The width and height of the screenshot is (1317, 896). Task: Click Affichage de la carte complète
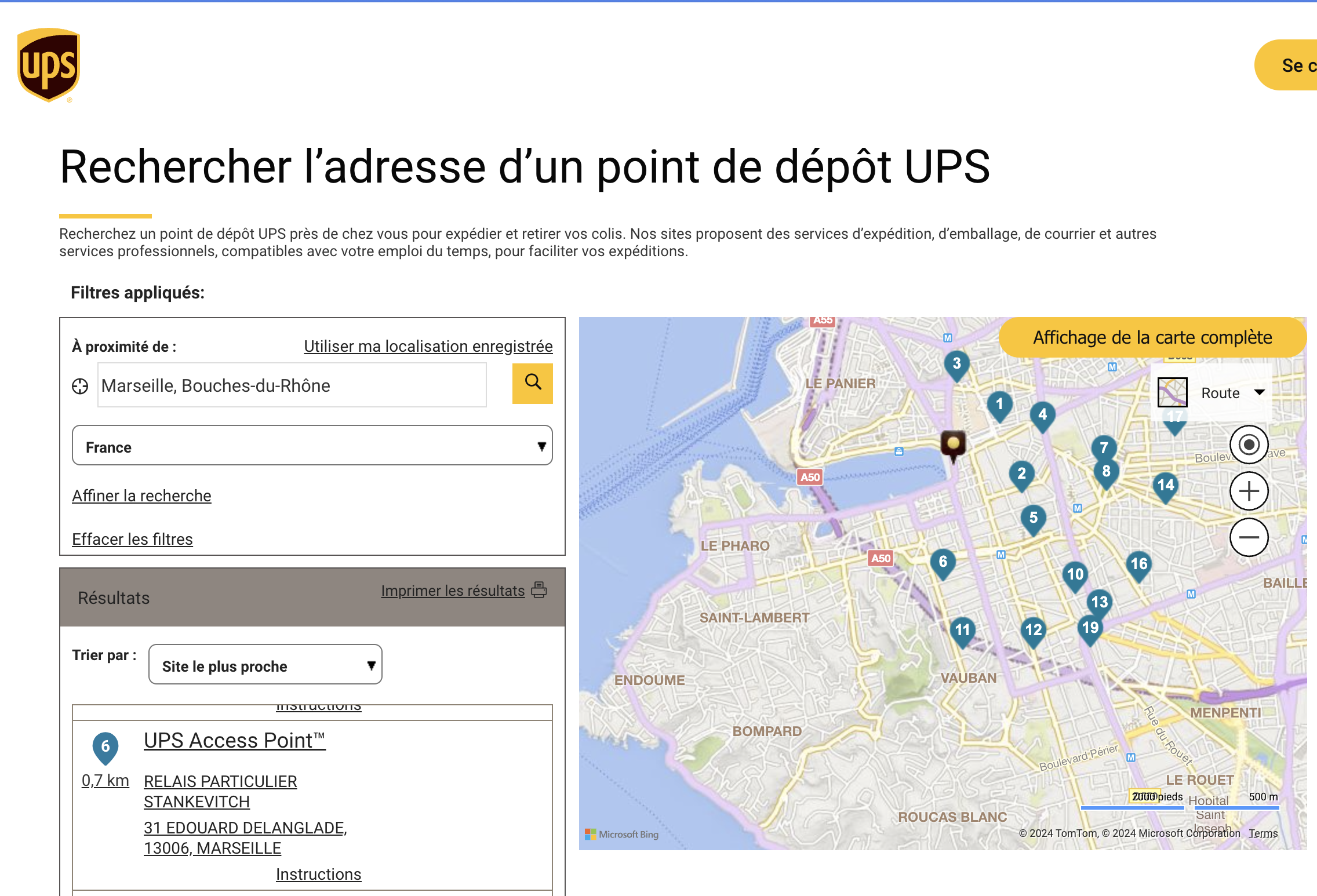click(x=1151, y=337)
